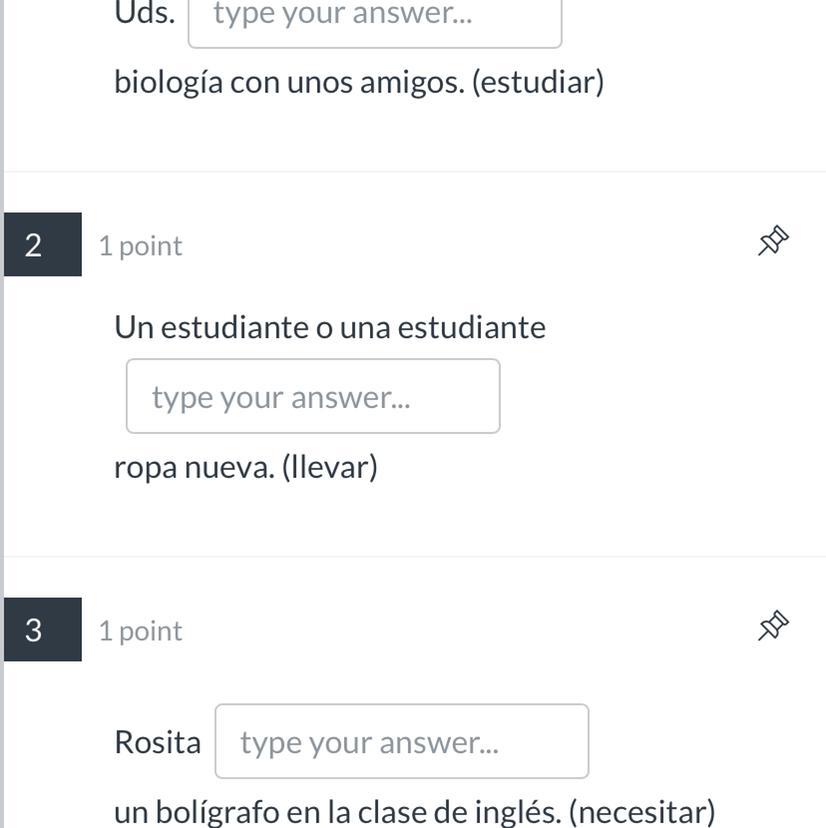Click the 'Uds.' label
Screen dimensions: 826x828
point(145,14)
